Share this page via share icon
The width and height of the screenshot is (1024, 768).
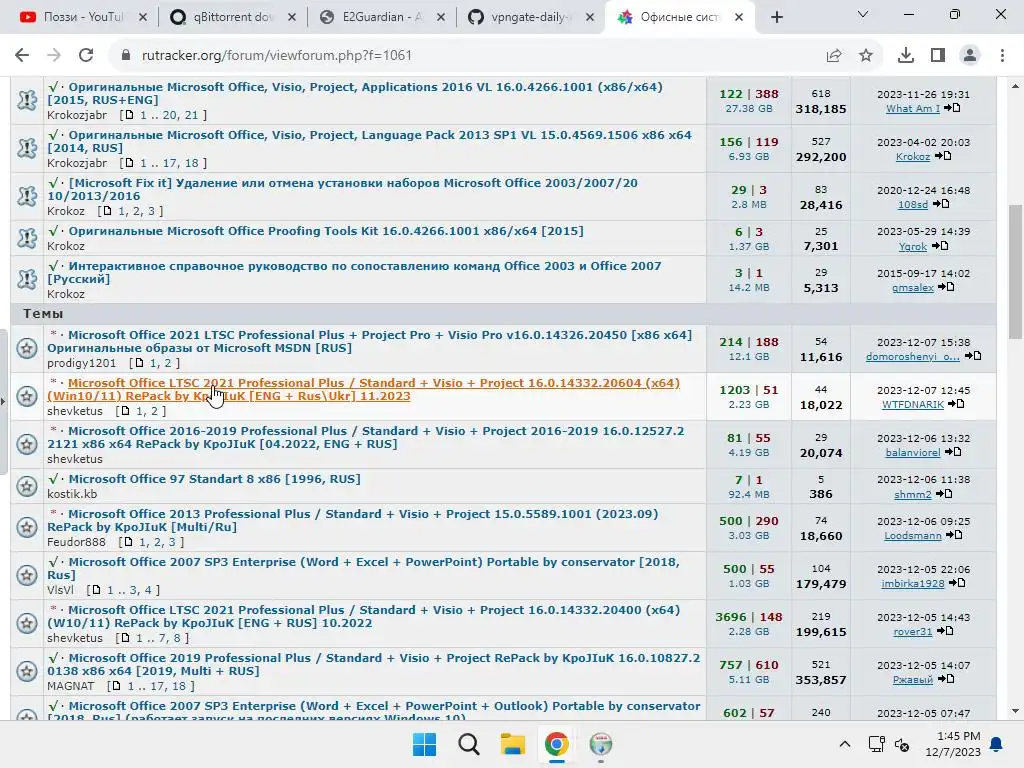click(x=834, y=56)
